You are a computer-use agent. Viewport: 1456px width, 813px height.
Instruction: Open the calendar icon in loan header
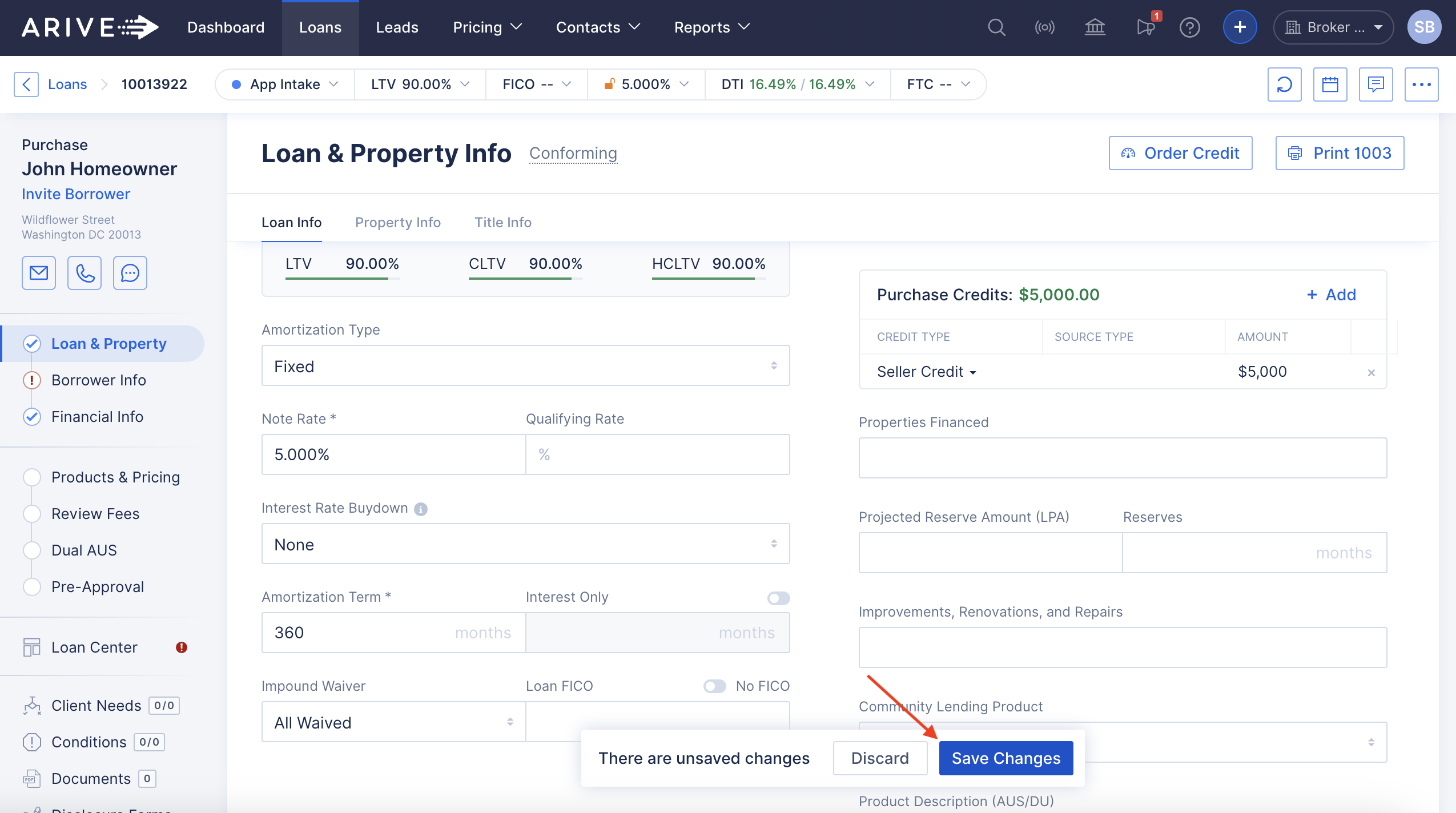coord(1330,84)
